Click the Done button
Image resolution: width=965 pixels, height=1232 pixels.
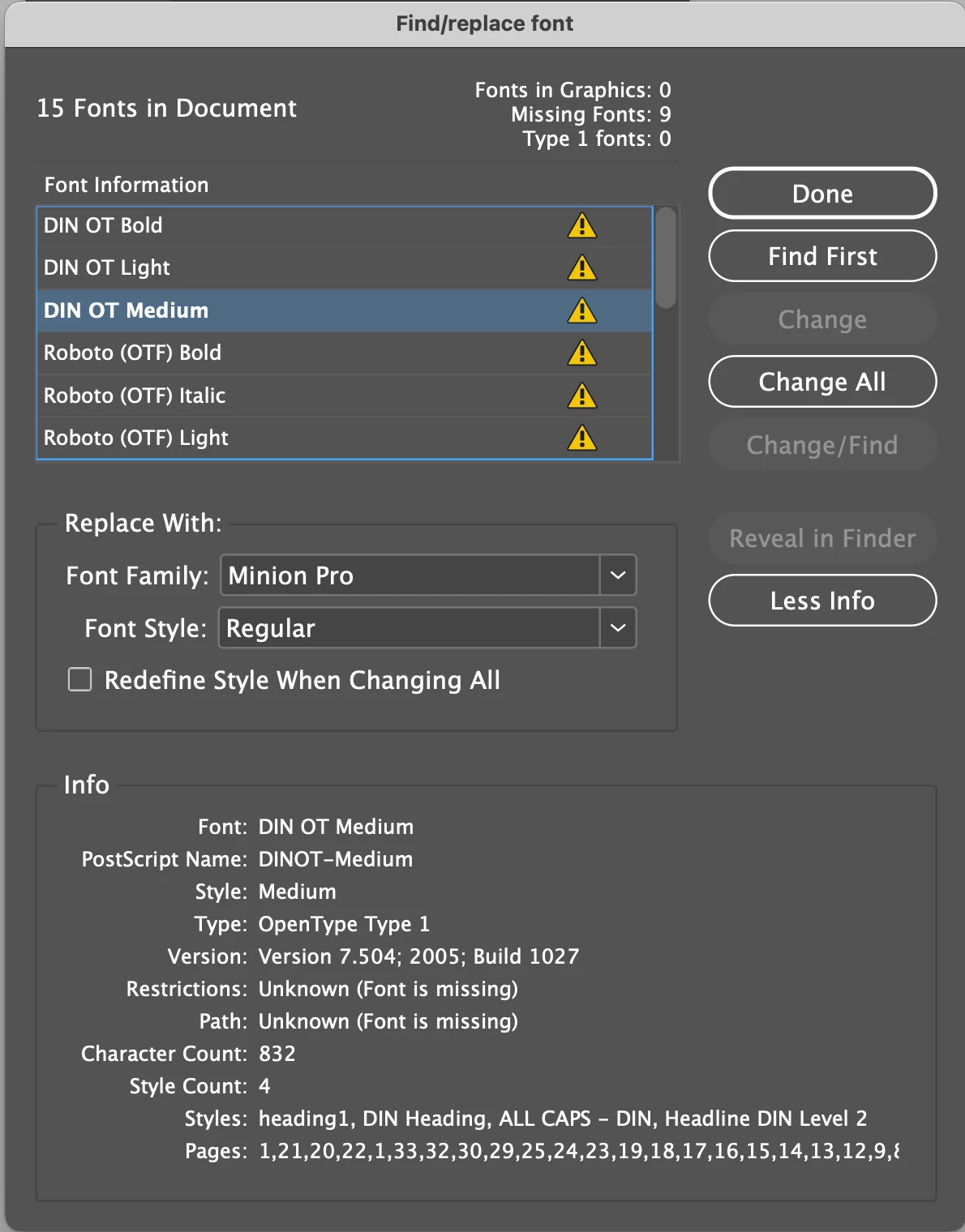point(822,194)
